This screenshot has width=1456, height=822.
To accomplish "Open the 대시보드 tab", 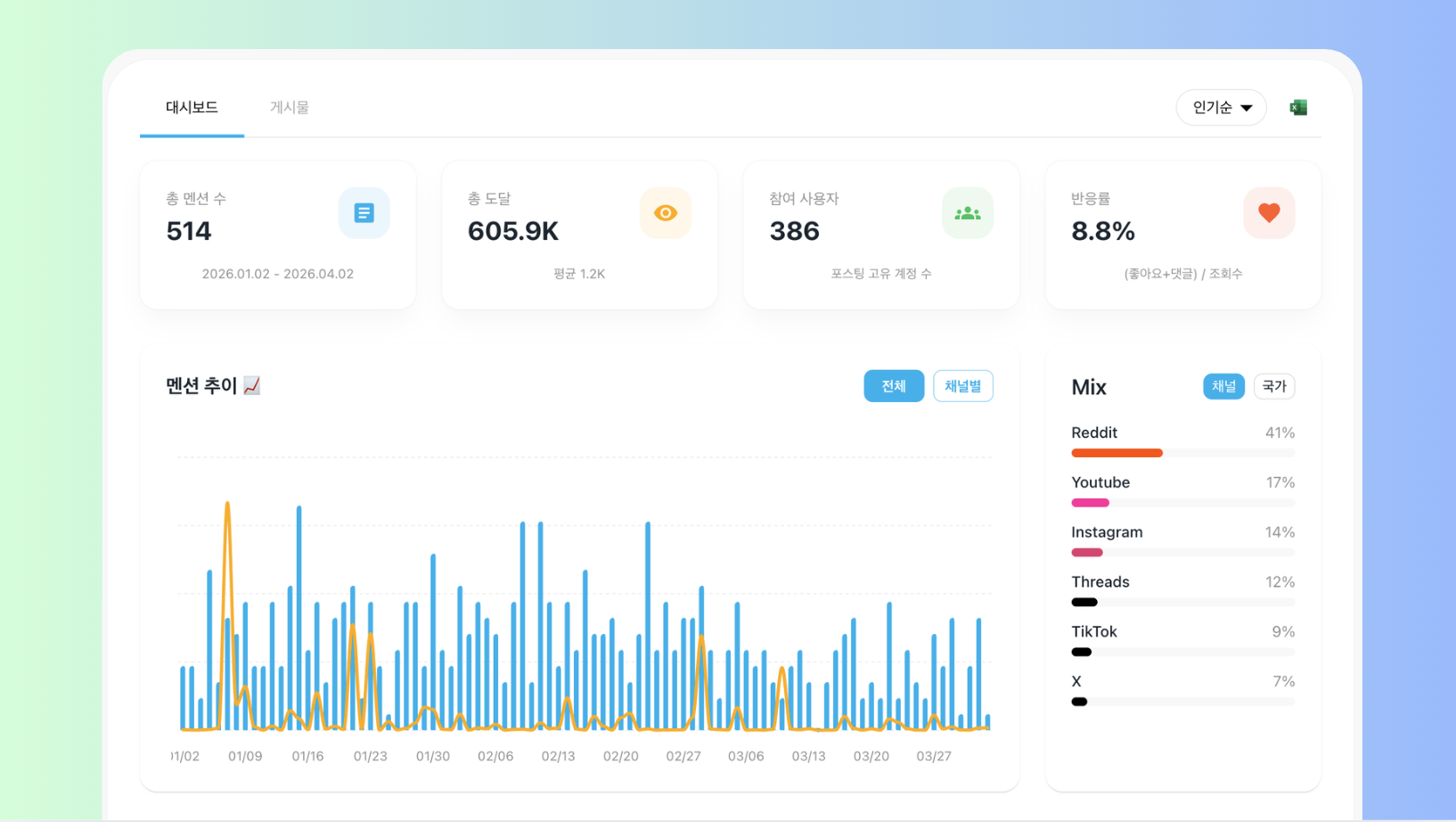I will 192,108.
